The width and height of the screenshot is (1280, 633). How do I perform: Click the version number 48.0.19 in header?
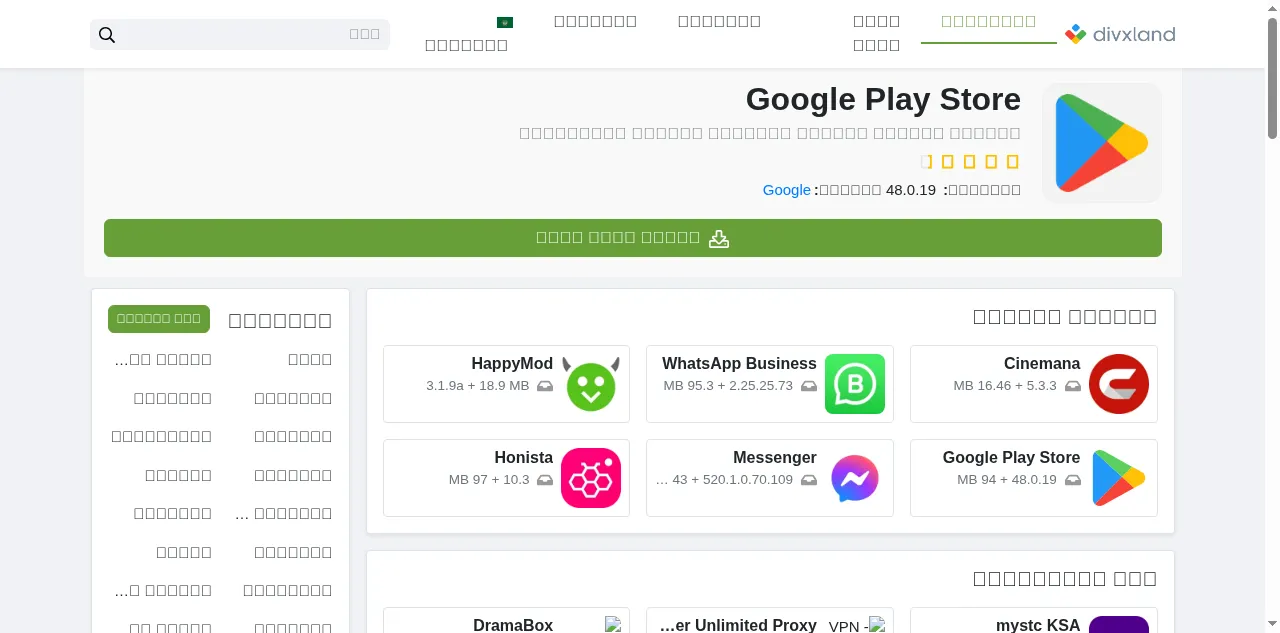click(911, 190)
